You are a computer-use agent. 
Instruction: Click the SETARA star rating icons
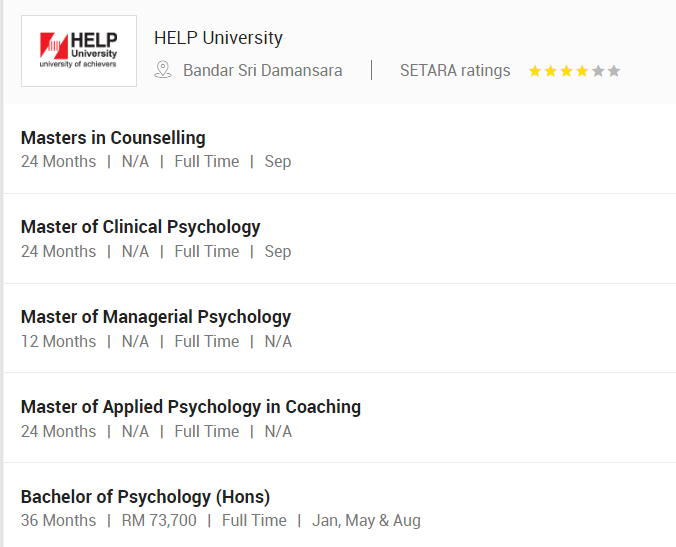coord(574,71)
